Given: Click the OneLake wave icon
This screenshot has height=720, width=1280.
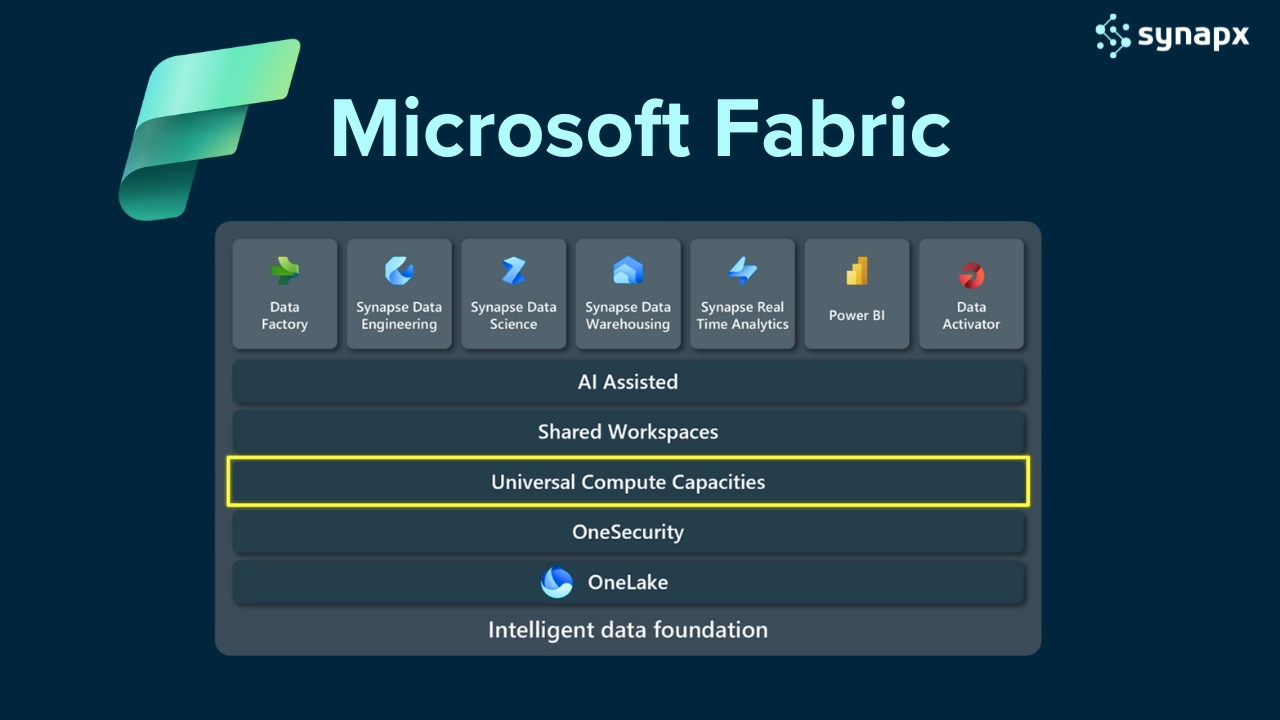Looking at the screenshot, I should click(557, 582).
